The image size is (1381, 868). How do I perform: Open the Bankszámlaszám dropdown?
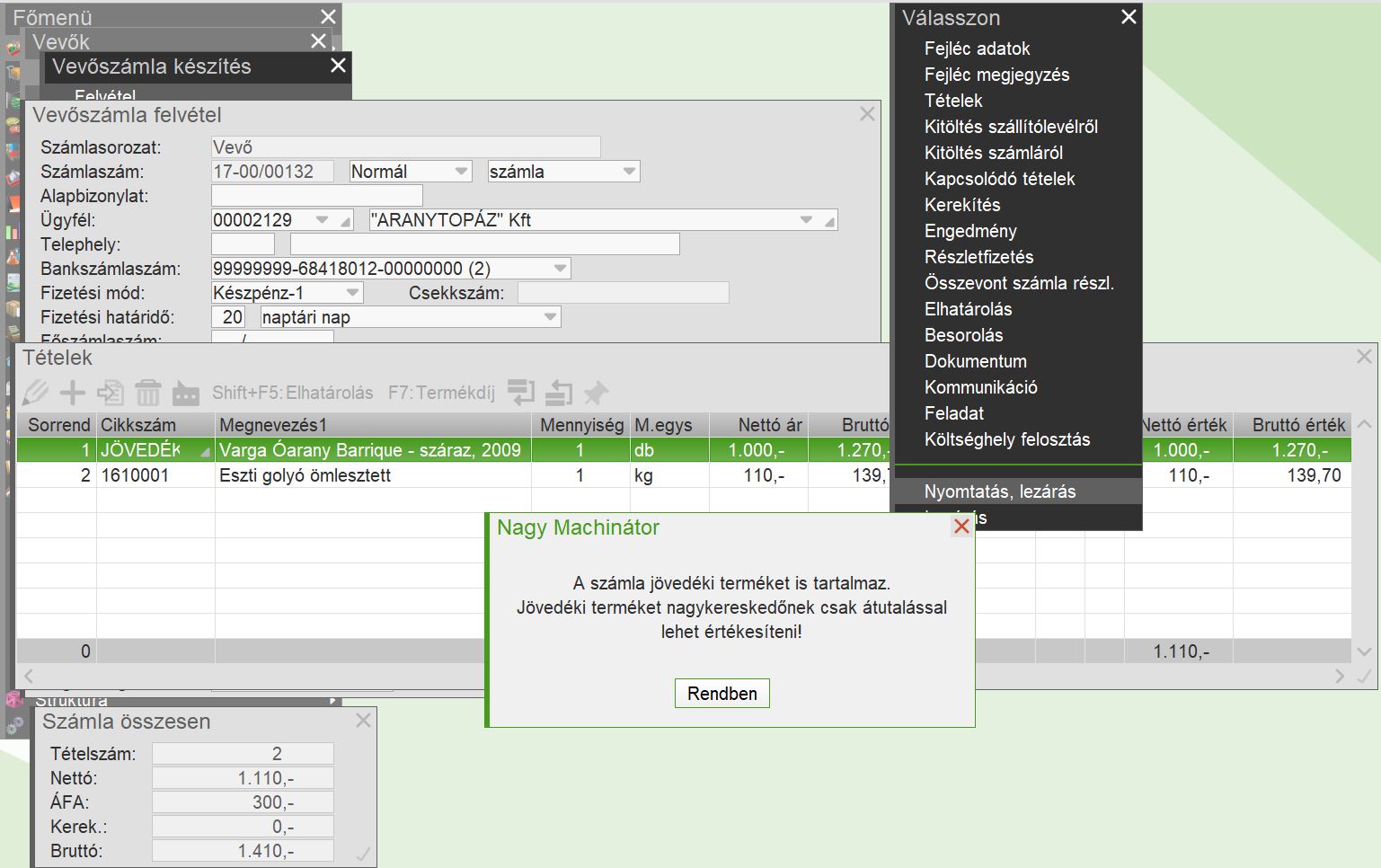(561, 268)
